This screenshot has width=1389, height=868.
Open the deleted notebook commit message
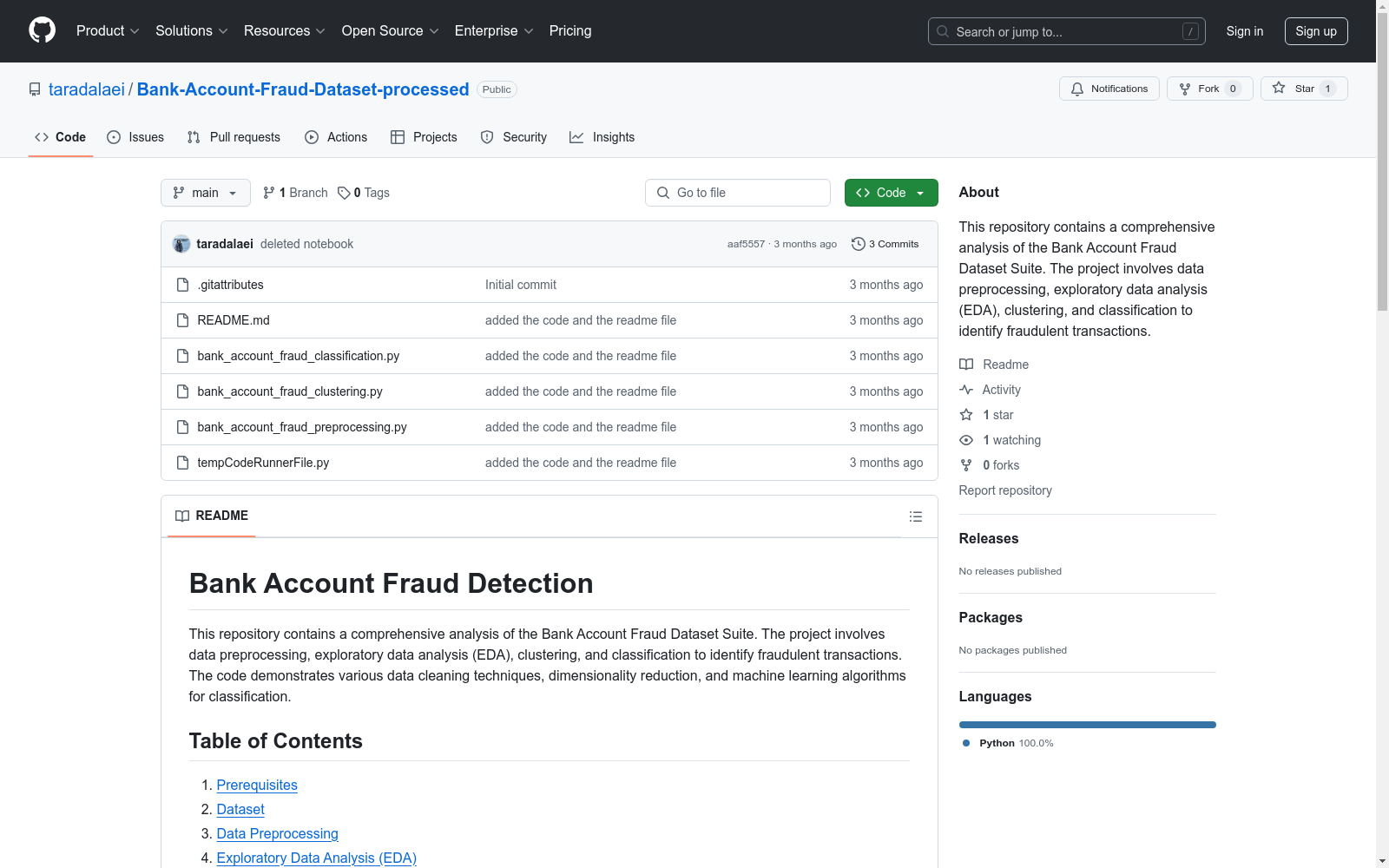[x=307, y=244]
